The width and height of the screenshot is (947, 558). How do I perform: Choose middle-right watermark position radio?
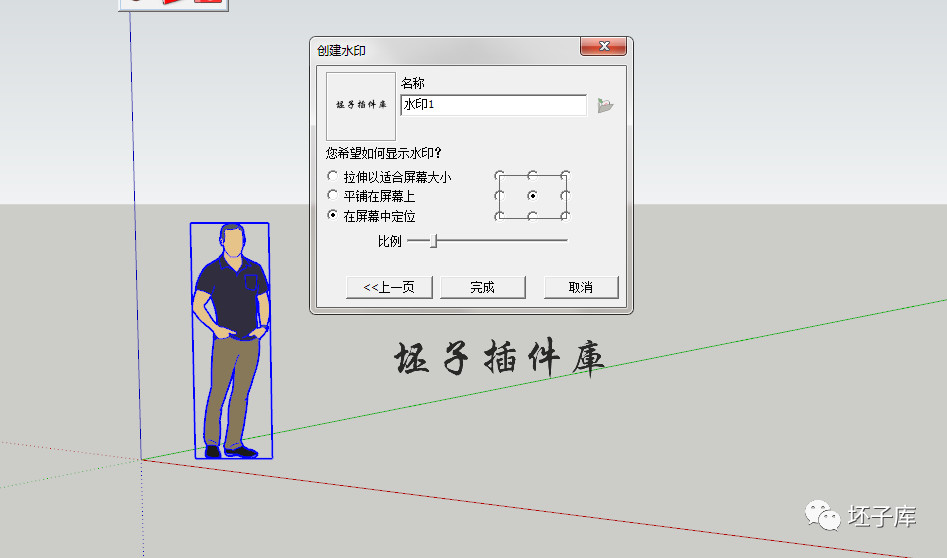(565, 196)
